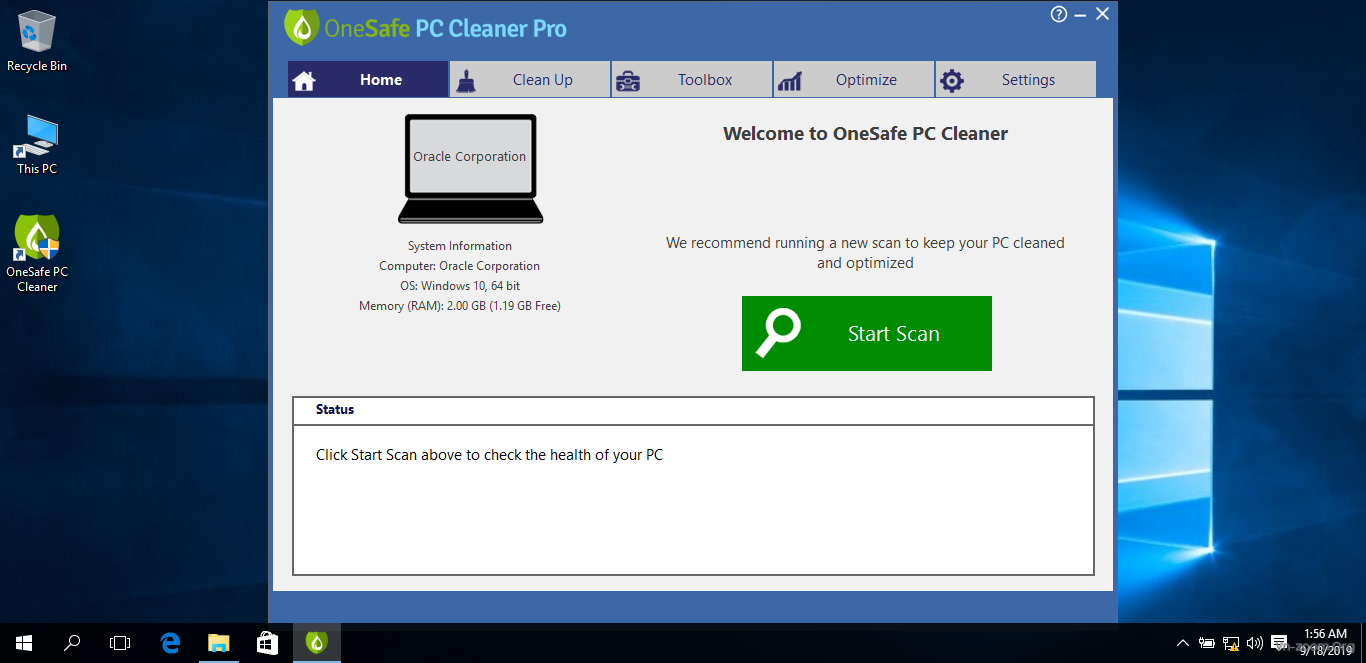Open taskbar search magnifier
Screen dimensions: 1366x663
pos(72,643)
